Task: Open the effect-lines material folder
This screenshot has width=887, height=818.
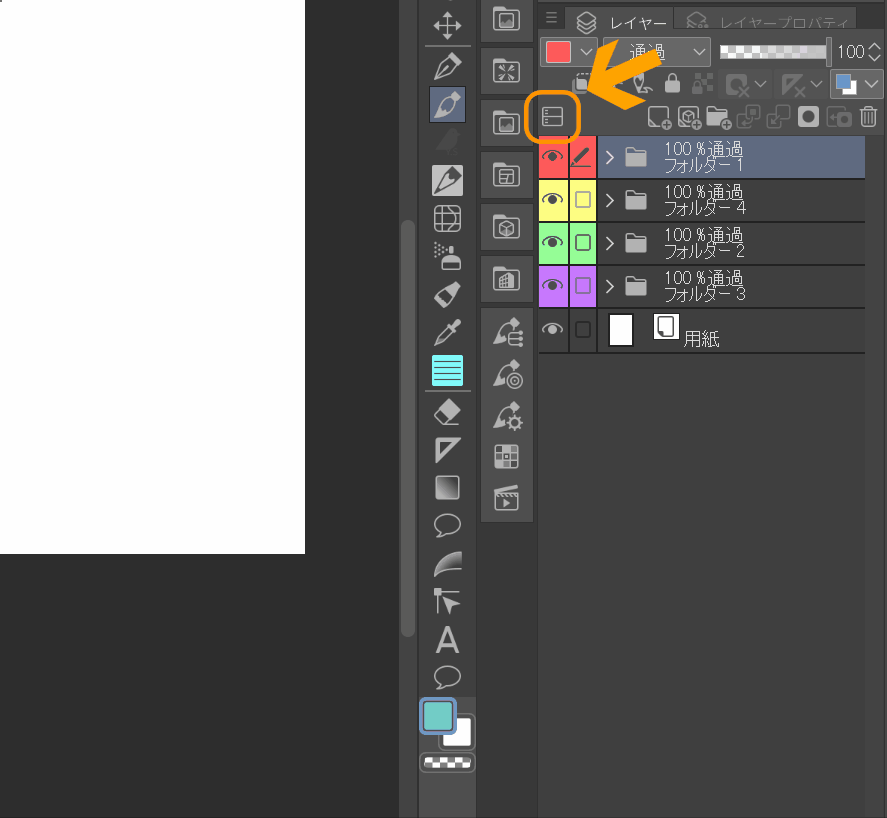Action: 506,71
